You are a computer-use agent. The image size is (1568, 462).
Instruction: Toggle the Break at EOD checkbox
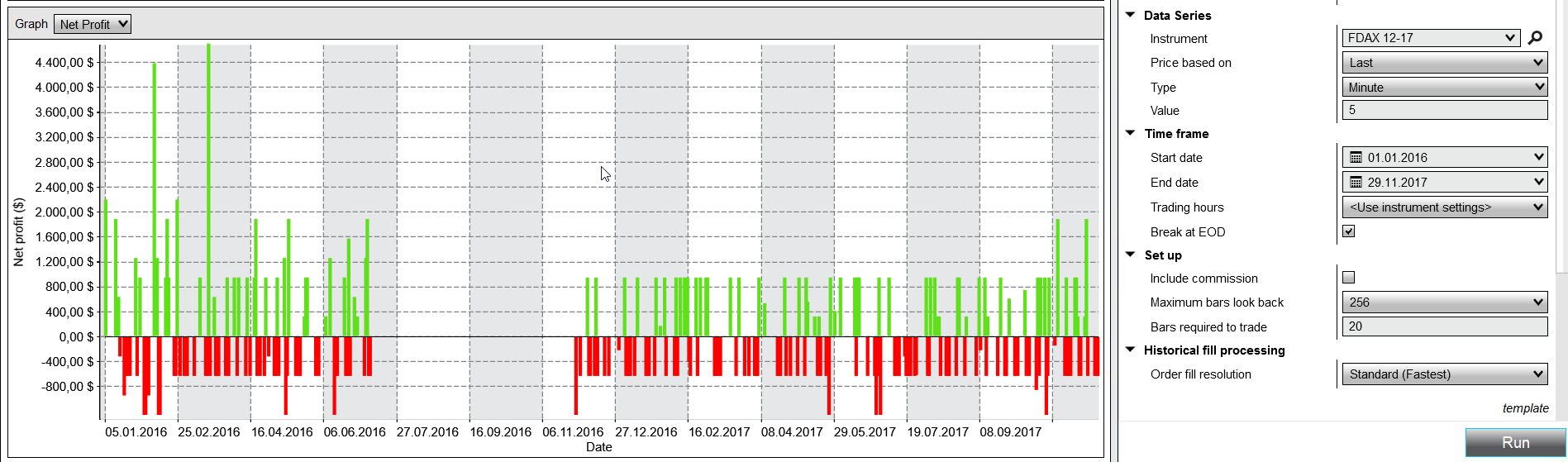click(x=1349, y=231)
